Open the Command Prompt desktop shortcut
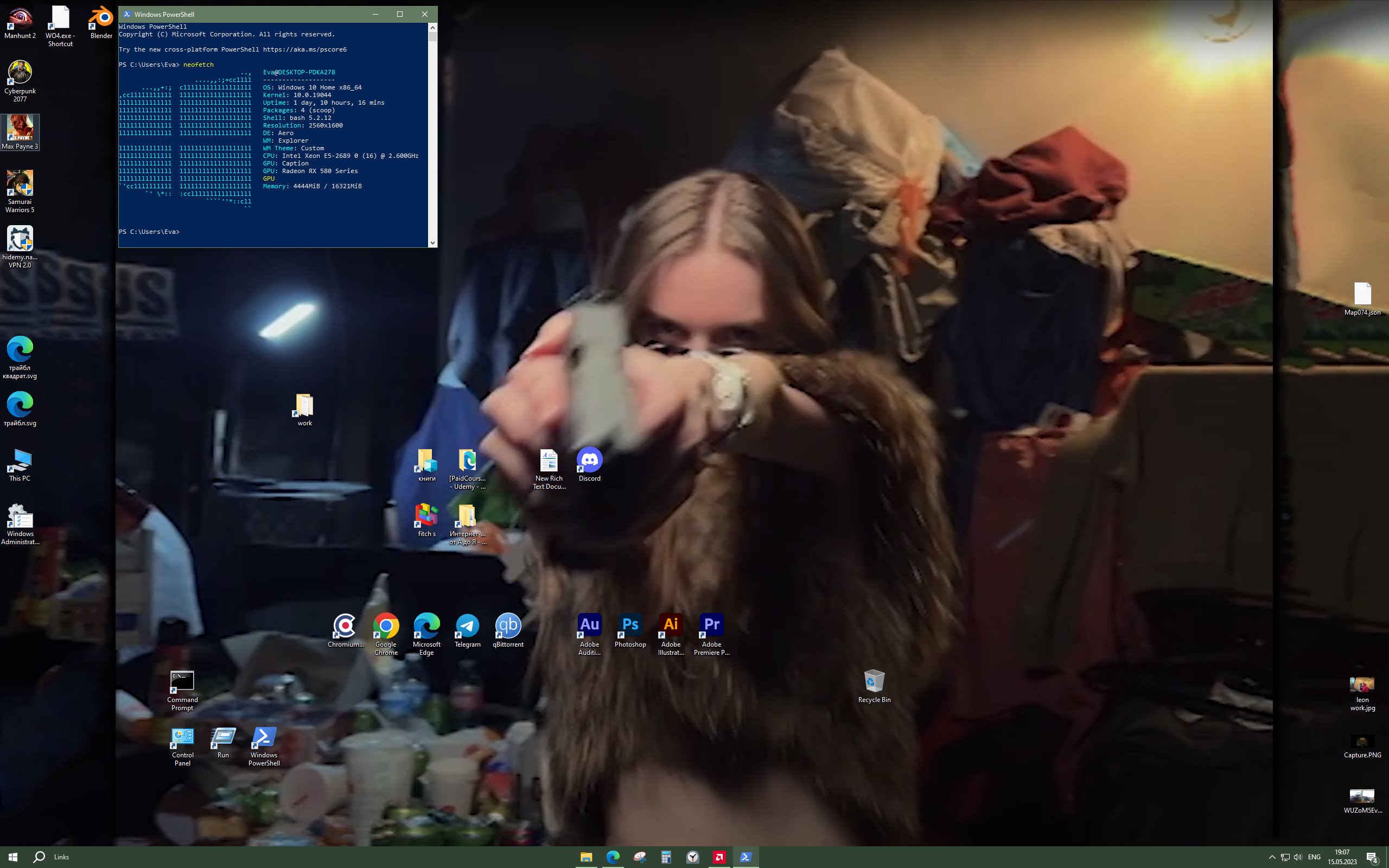The image size is (1389, 868). (x=182, y=690)
